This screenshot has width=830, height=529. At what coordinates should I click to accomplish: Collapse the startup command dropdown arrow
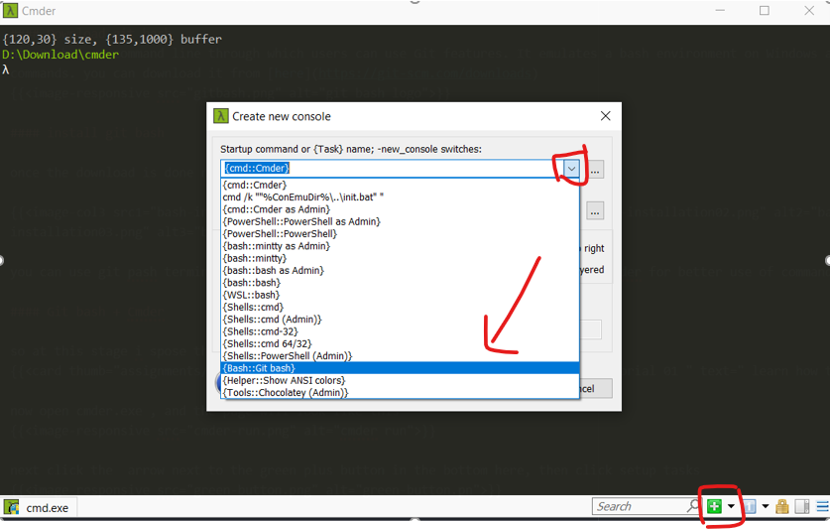pyautogui.click(x=571, y=169)
